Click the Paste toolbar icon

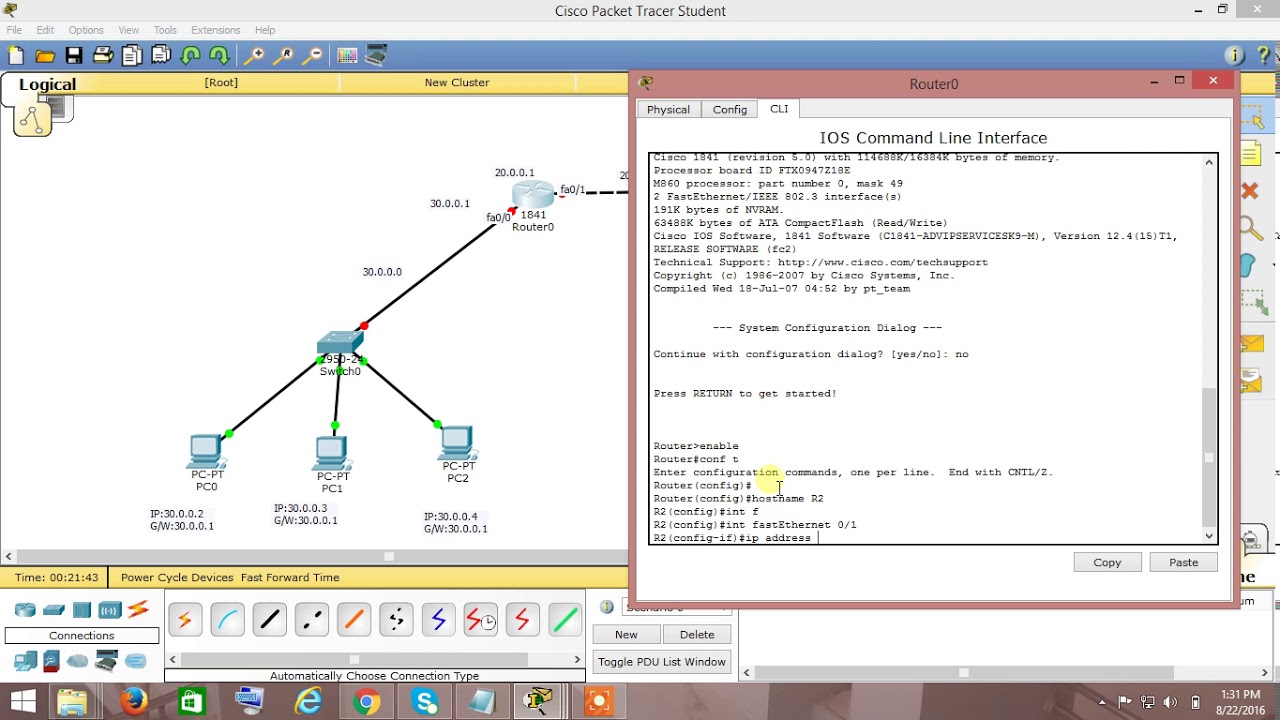pos(161,56)
